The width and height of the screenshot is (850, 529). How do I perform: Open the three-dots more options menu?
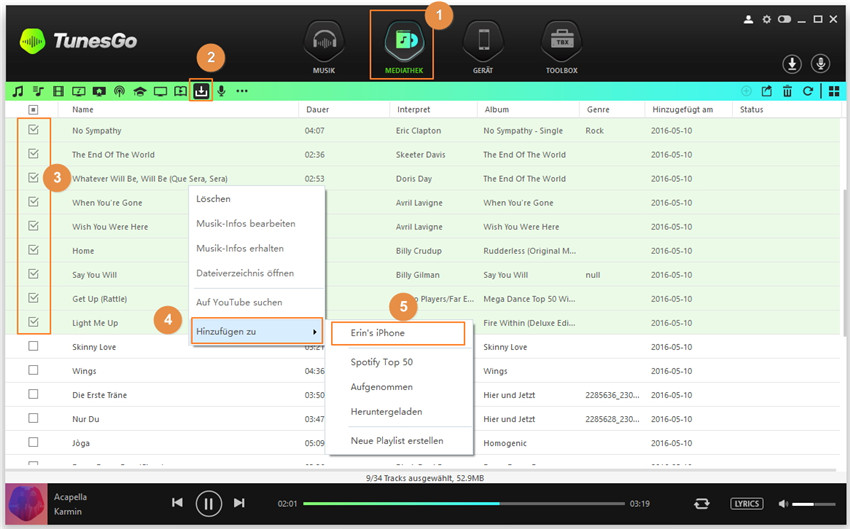point(242,91)
